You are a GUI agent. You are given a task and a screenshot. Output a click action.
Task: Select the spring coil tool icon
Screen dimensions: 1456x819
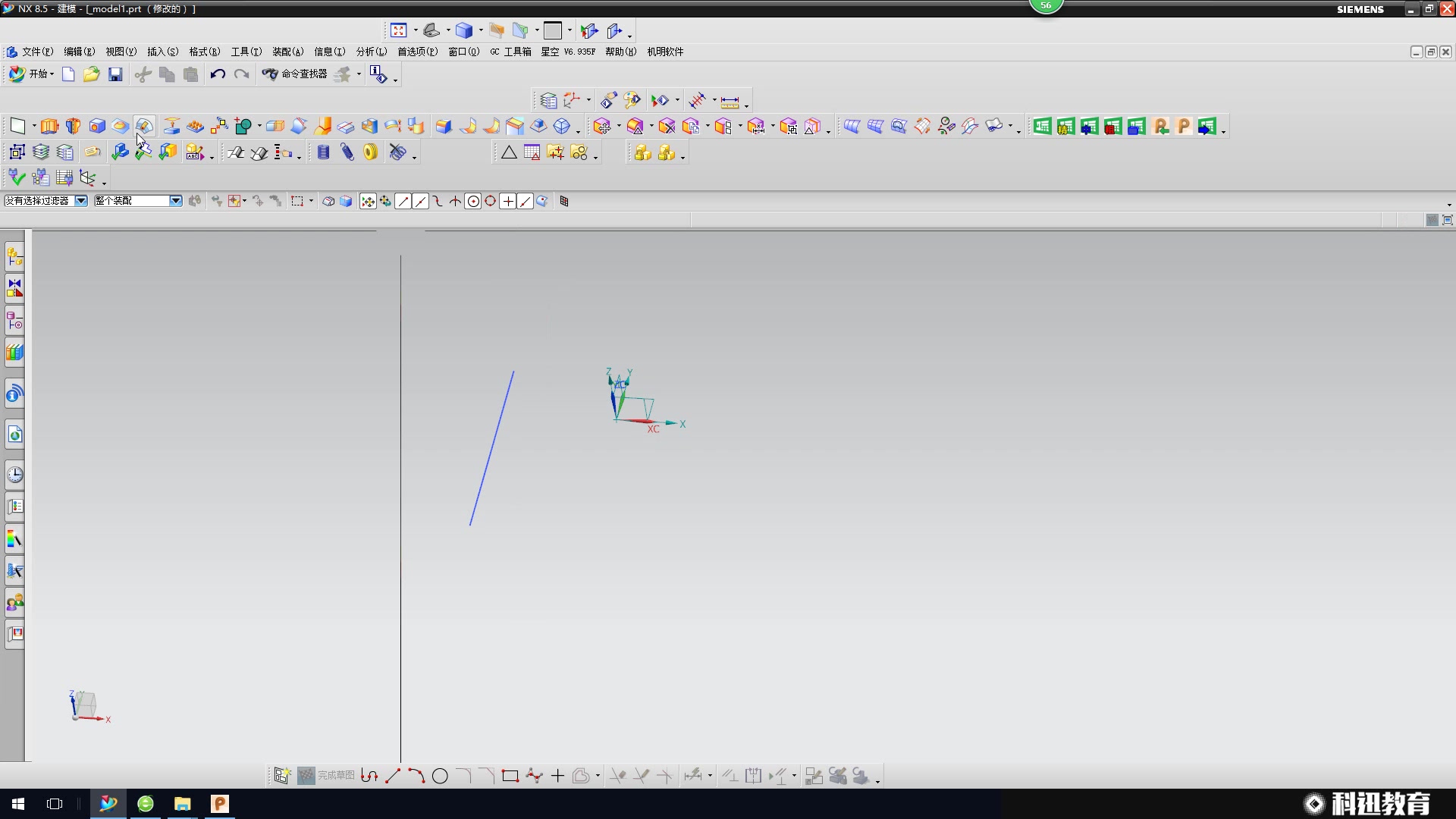(x=323, y=152)
